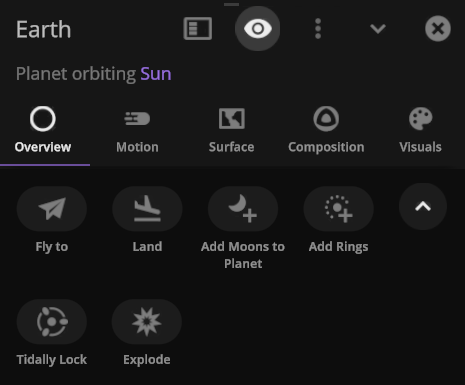Click the Tidally Lock icon
The width and height of the screenshot is (465, 385).
(52, 322)
